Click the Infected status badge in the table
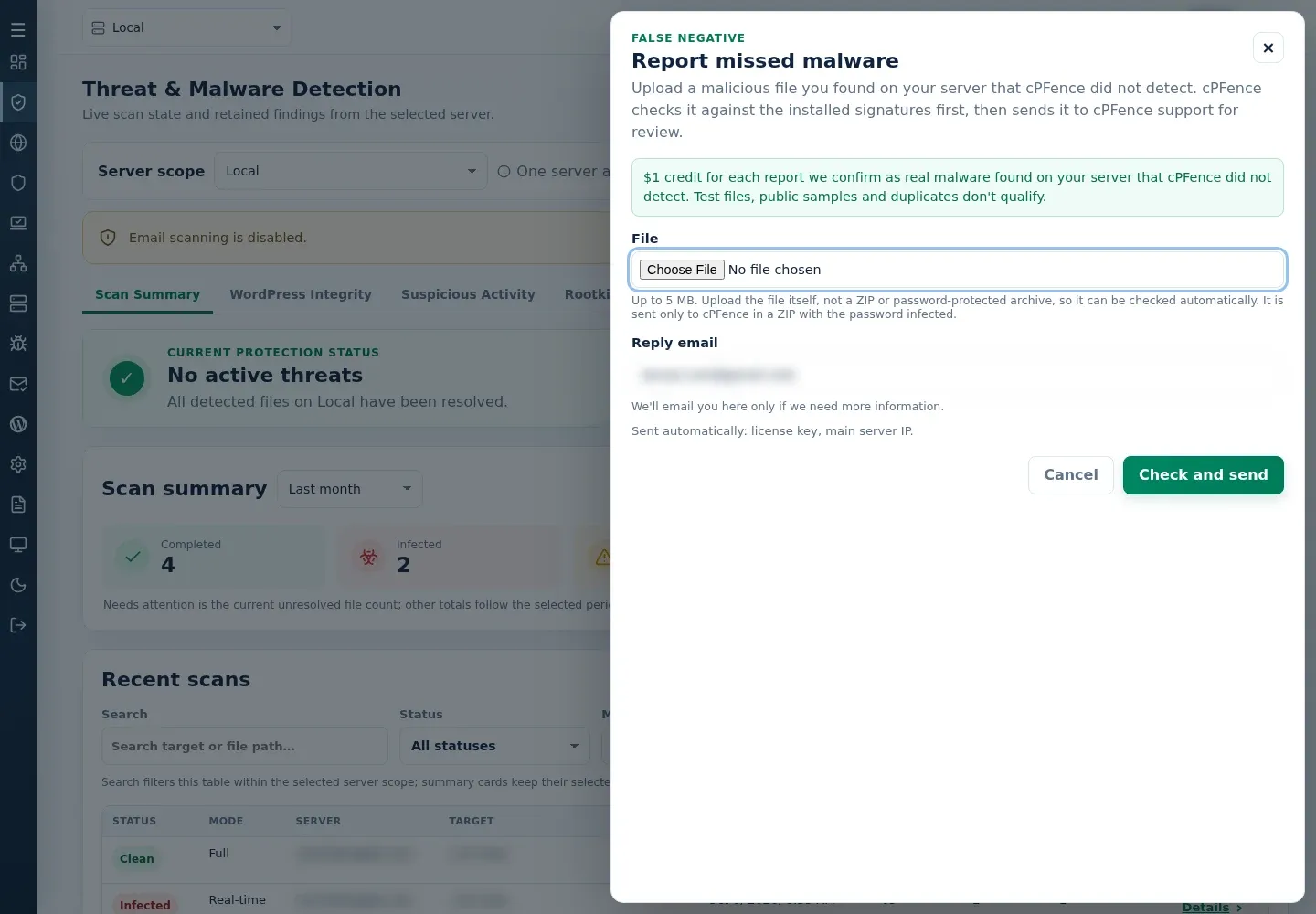 point(145,905)
